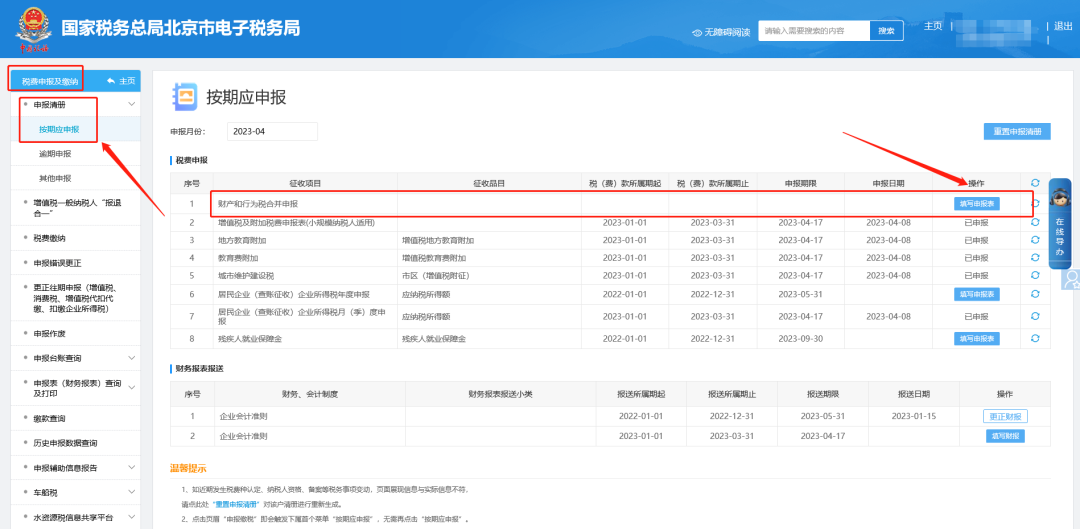Screen dimensions: 1080x529
Task: Refresh the 城市维护建设税 row
Action: pos(1035,275)
